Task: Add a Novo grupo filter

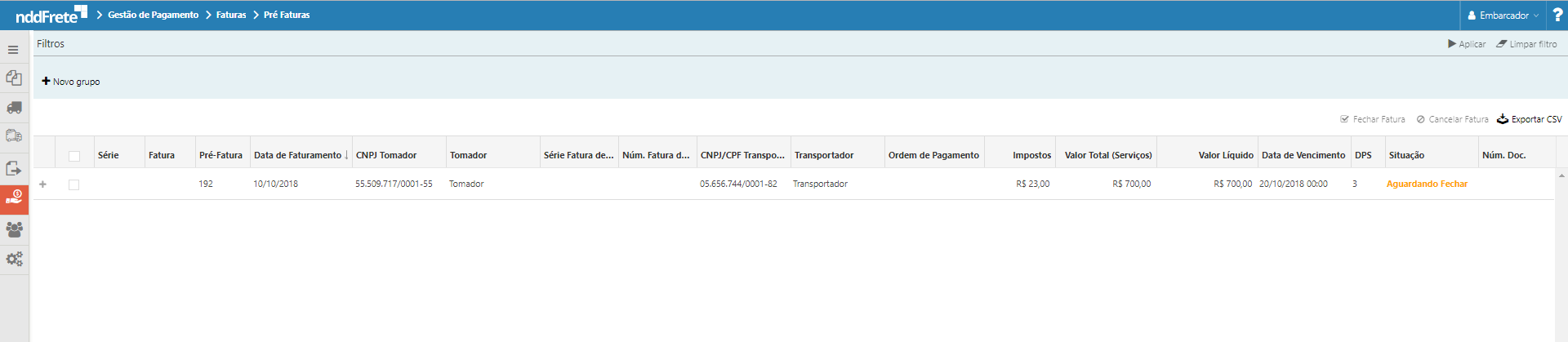Action: [71, 82]
